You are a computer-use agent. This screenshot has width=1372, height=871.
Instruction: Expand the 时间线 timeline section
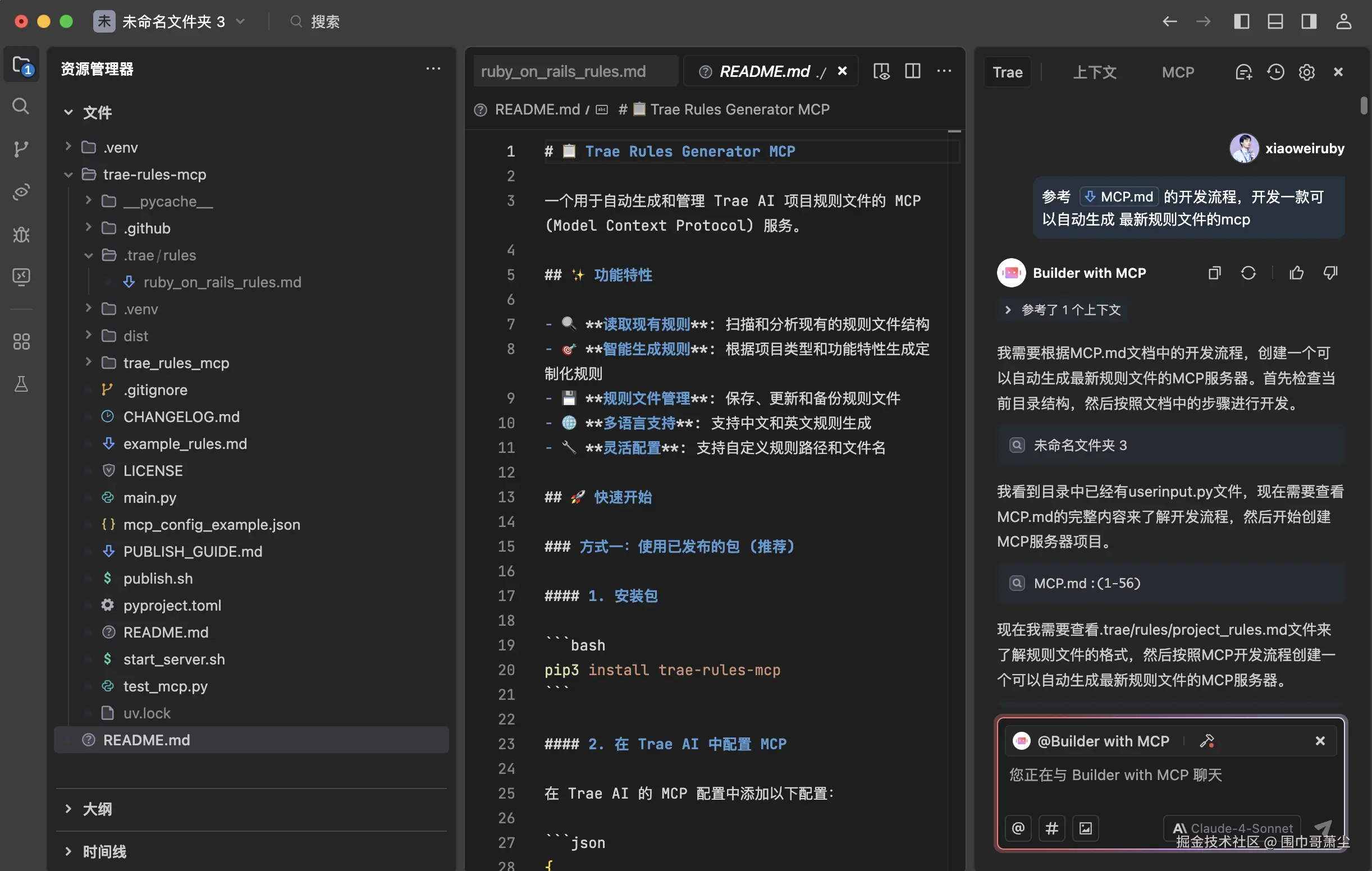click(x=68, y=851)
